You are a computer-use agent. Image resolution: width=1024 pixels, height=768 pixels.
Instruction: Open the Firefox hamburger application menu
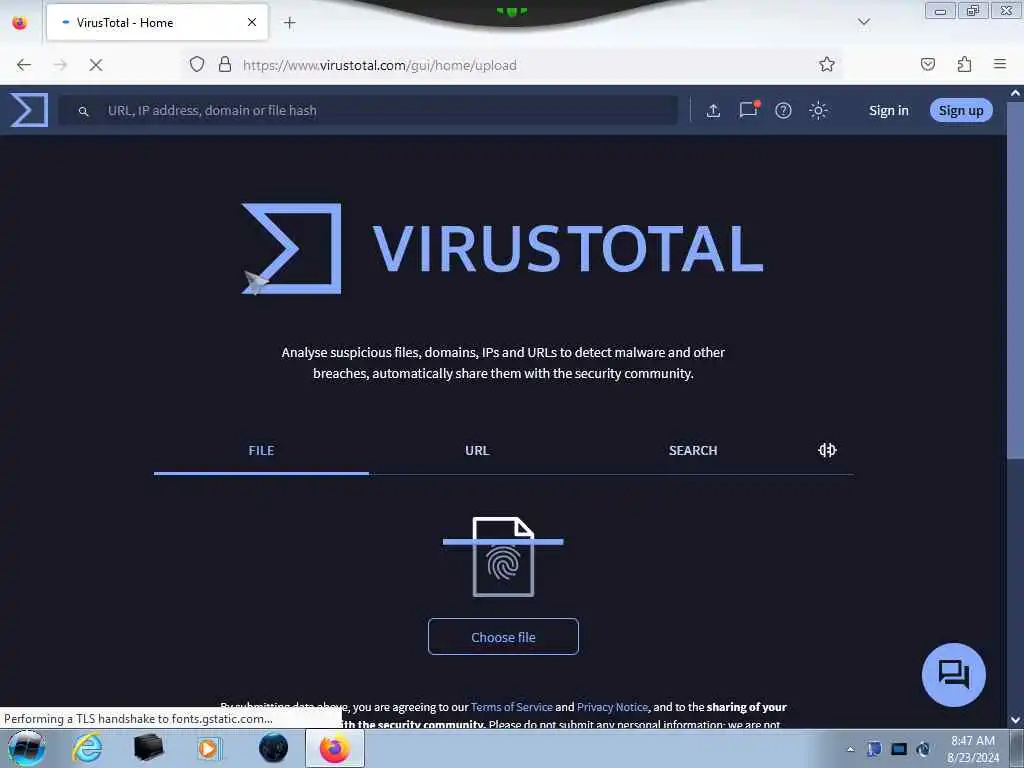(1000, 64)
